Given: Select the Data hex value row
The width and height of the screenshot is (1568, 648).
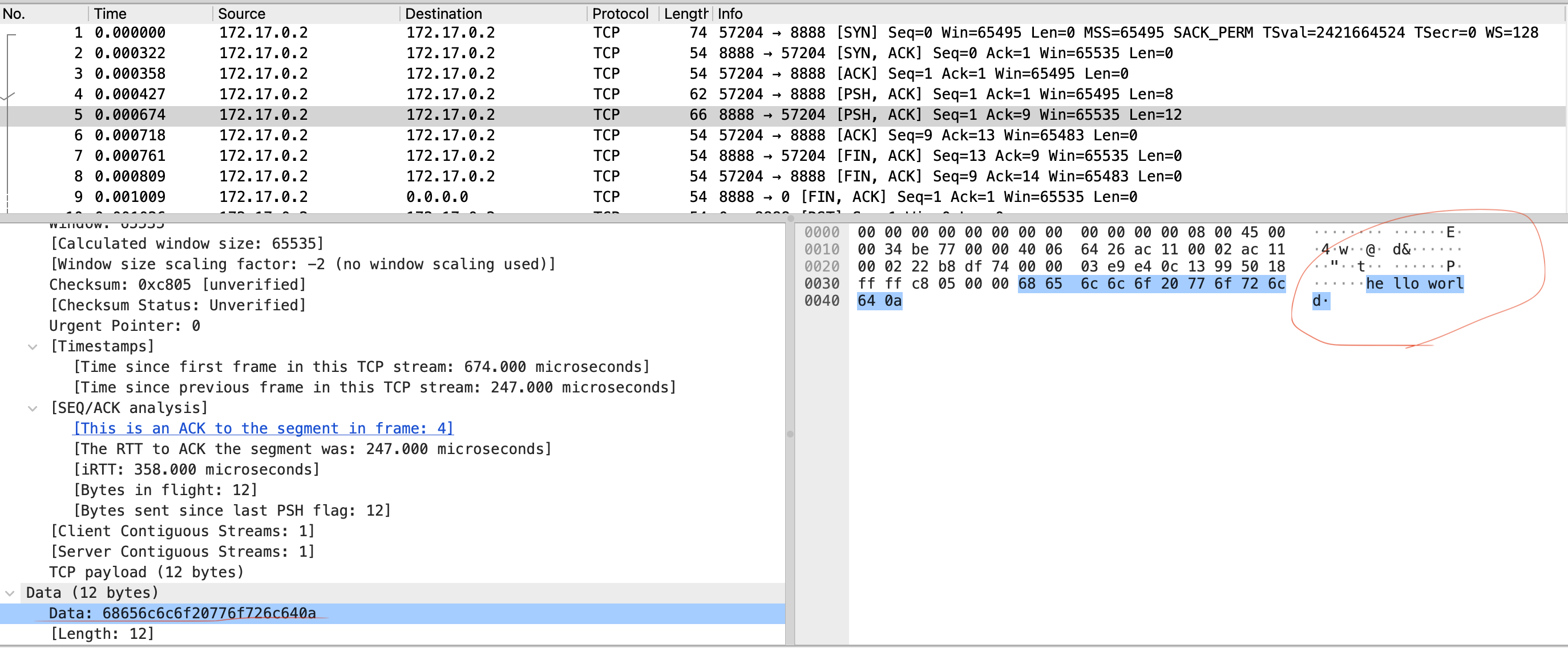Looking at the screenshot, I should coord(183,613).
